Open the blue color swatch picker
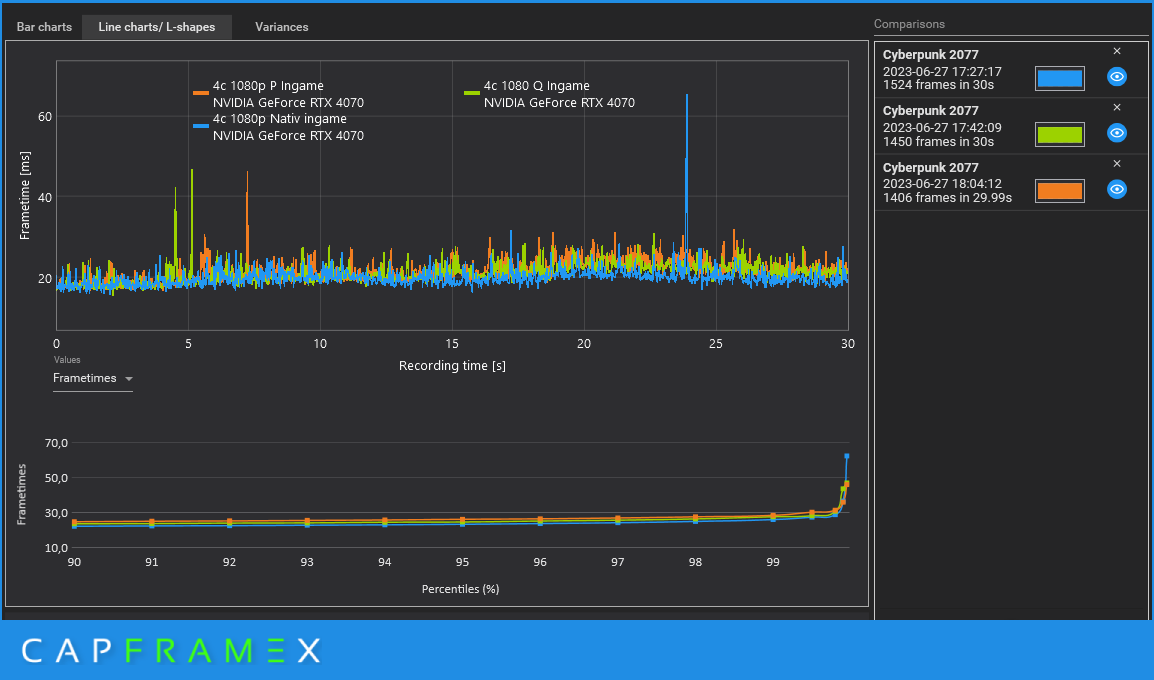 coord(1059,78)
